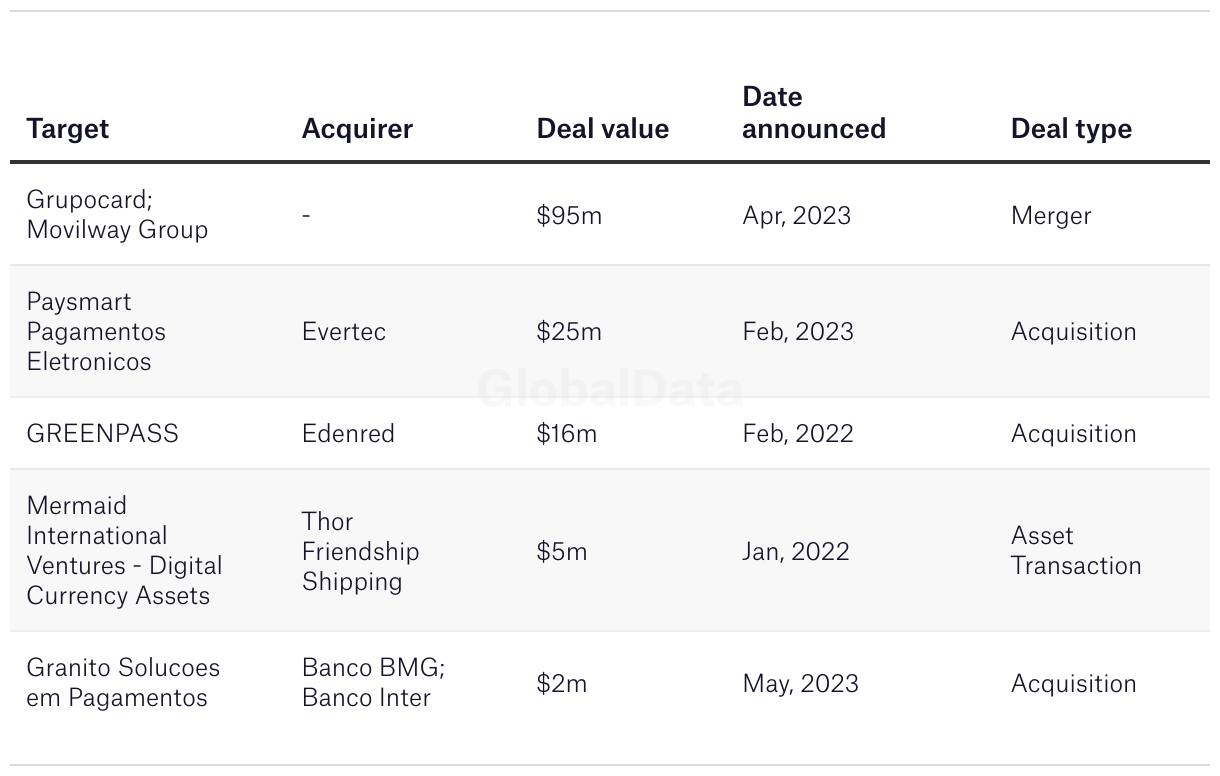Viewport: 1220px width, 776px height.
Task: Click the Edenred acquirer name
Action: 348,434
